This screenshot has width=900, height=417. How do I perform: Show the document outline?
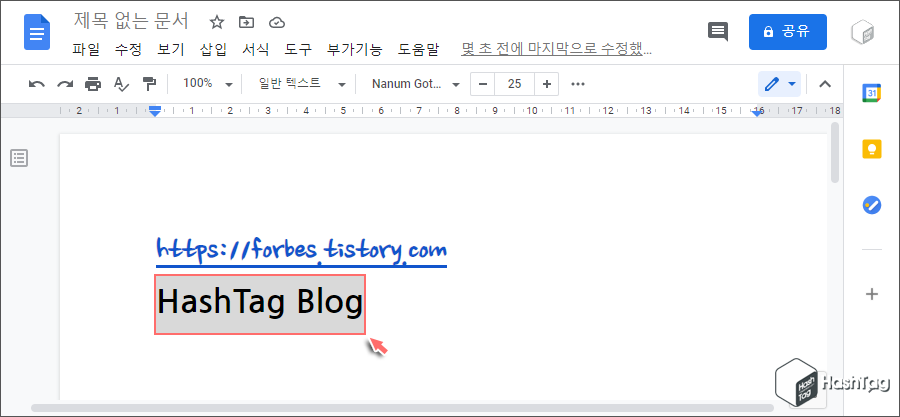[x=19, y=158]
